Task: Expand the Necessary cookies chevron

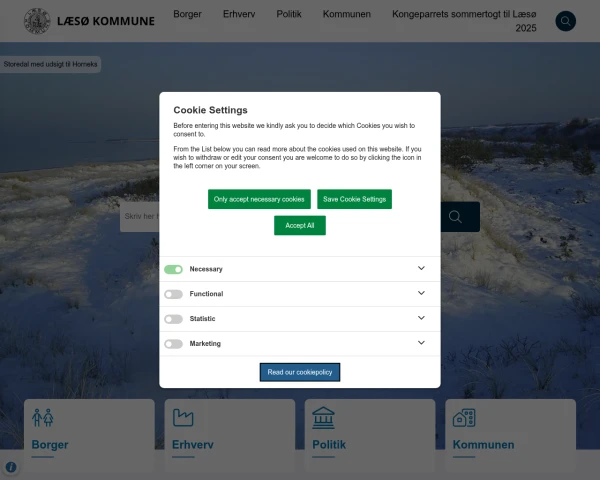Action: pyautogui.click(x=421, y=268)
